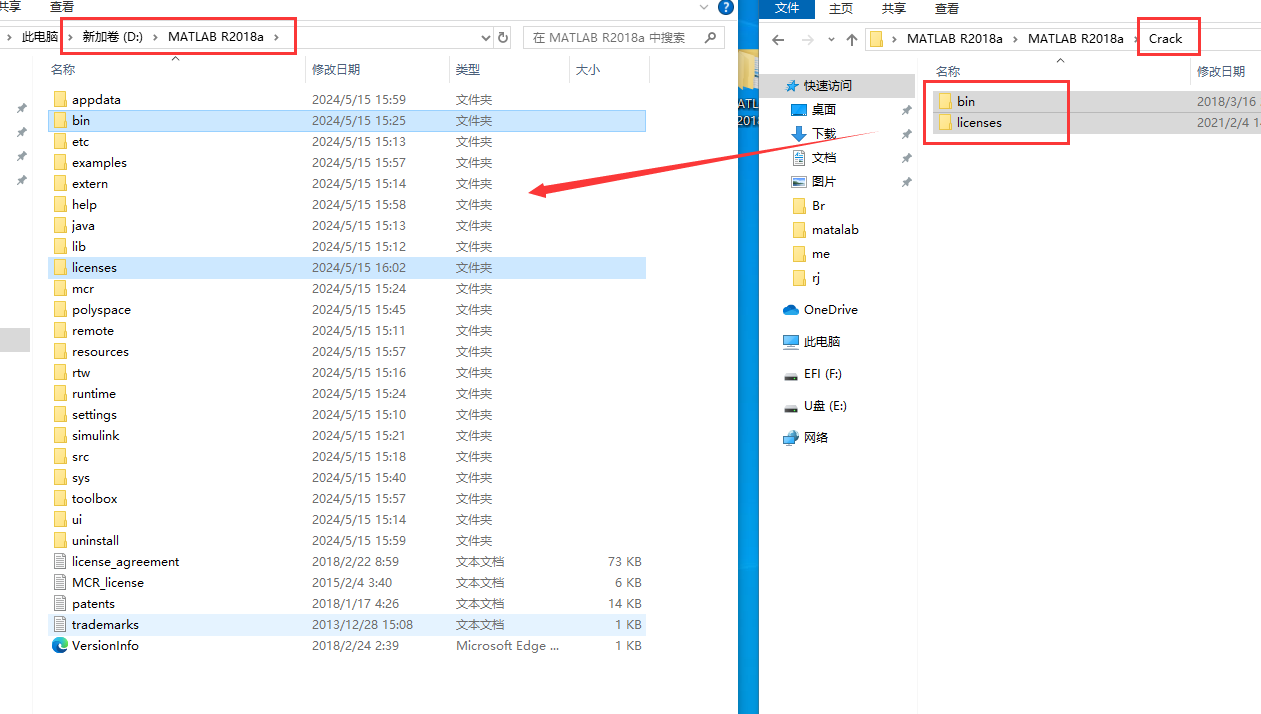Open 图片 in navigation pane
The width and height of the screenshot is (1261, 714).
[x=823, y=182]
